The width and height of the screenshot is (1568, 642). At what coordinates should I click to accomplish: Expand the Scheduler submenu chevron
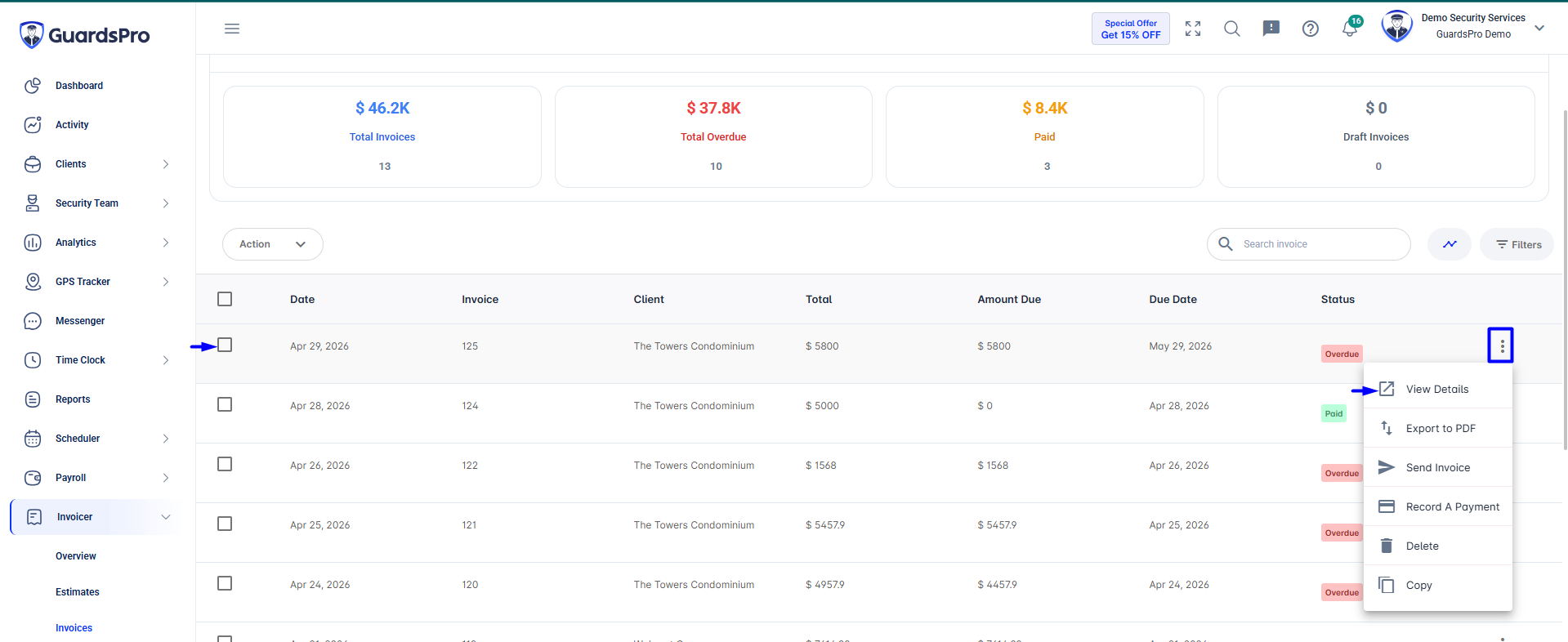pyautogui.click(x=166, y=439)
